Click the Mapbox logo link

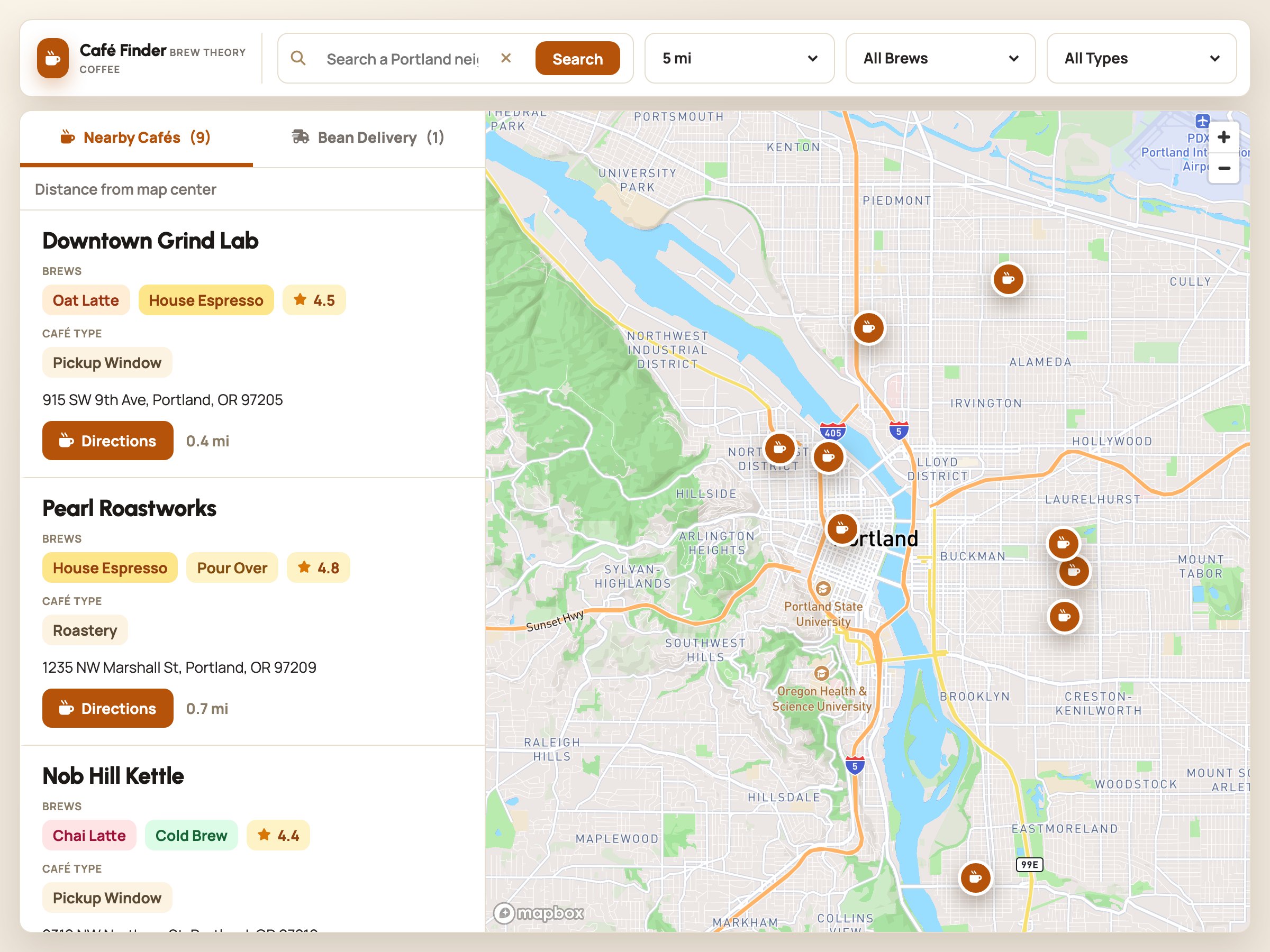(x=539, y=912)
